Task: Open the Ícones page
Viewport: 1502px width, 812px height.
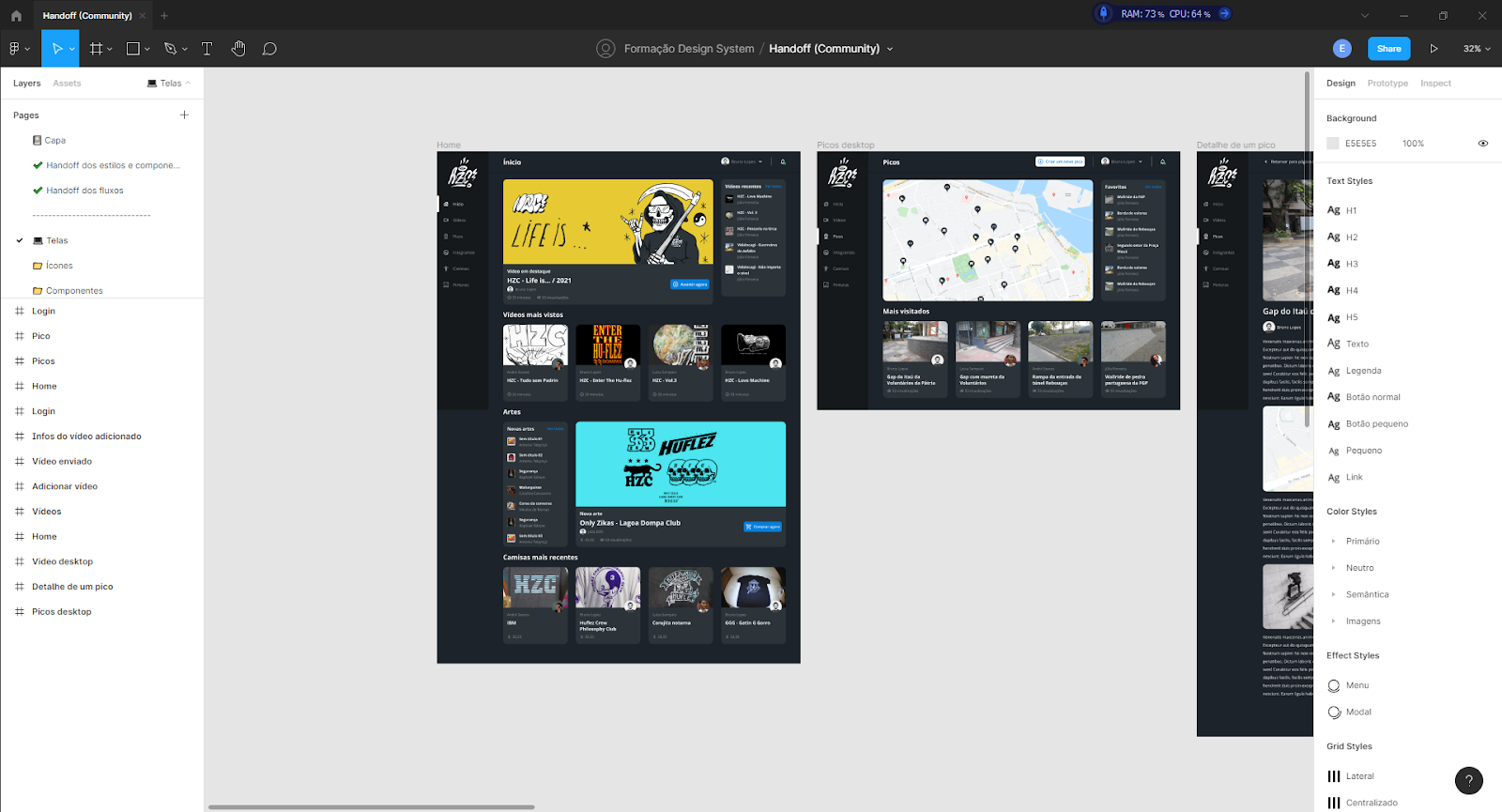Action: coord(59,266)
